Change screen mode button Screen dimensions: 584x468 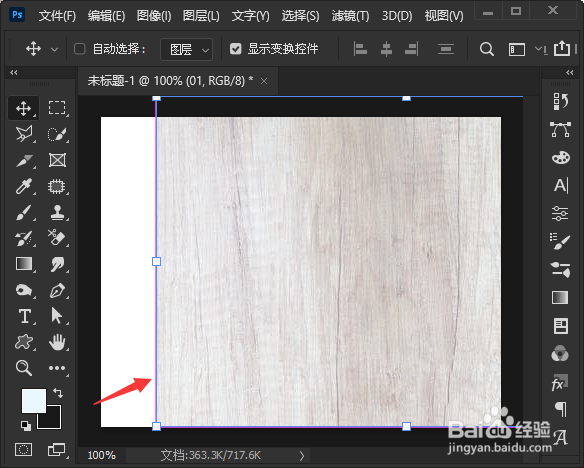click(57, 450)
